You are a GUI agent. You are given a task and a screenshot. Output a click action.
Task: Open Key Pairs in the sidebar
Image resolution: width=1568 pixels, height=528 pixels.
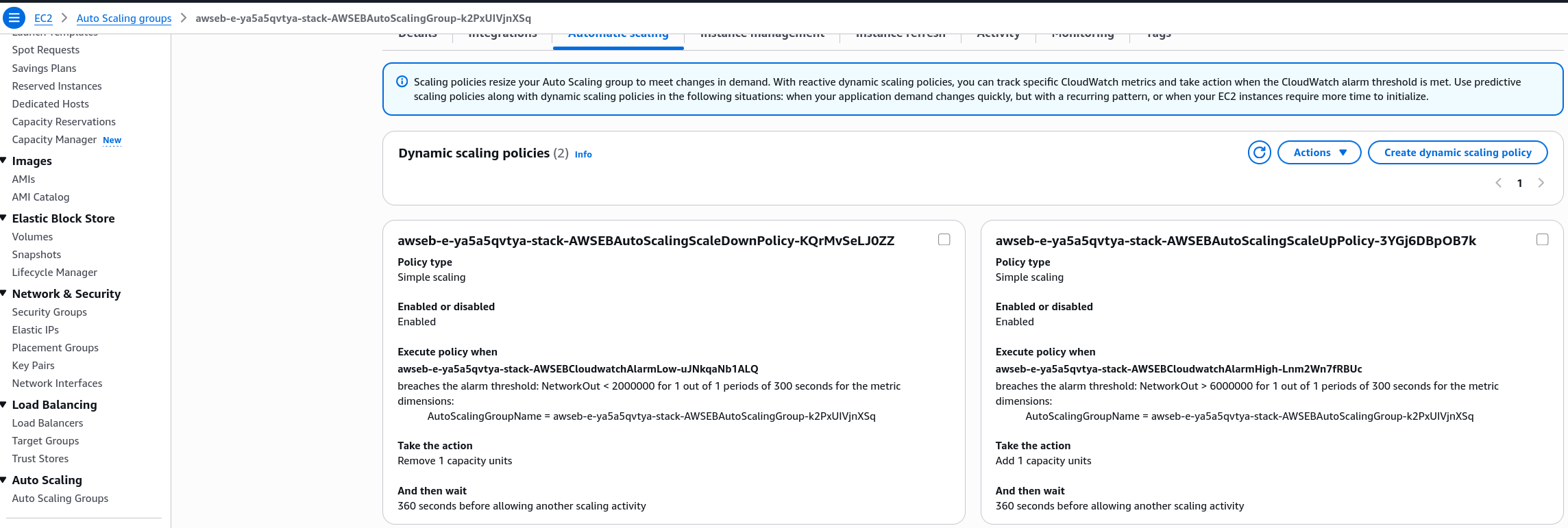(x=33, y=366)
